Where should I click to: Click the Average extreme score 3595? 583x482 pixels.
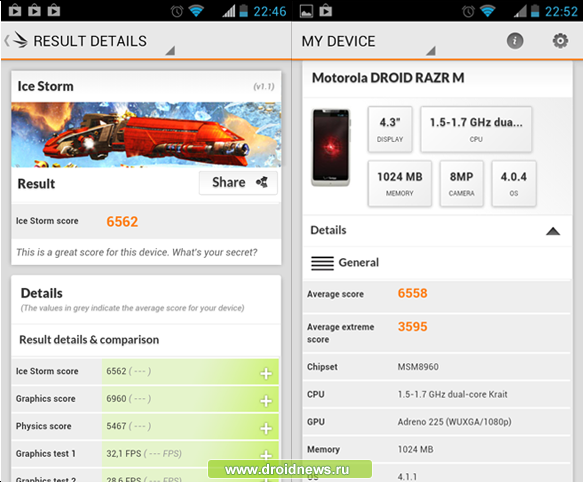412,327
